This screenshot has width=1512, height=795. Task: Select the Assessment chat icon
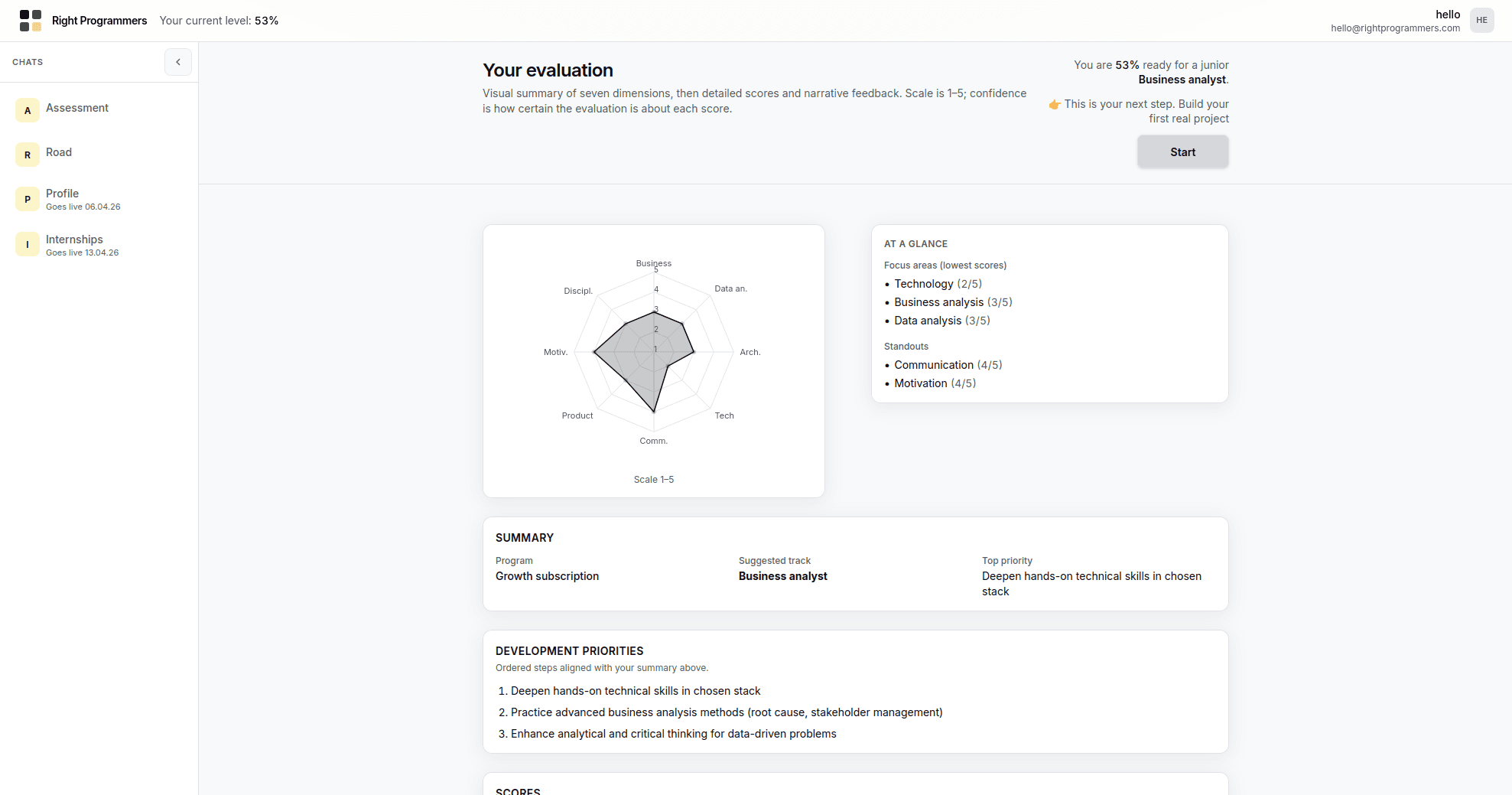coord(27,109)
